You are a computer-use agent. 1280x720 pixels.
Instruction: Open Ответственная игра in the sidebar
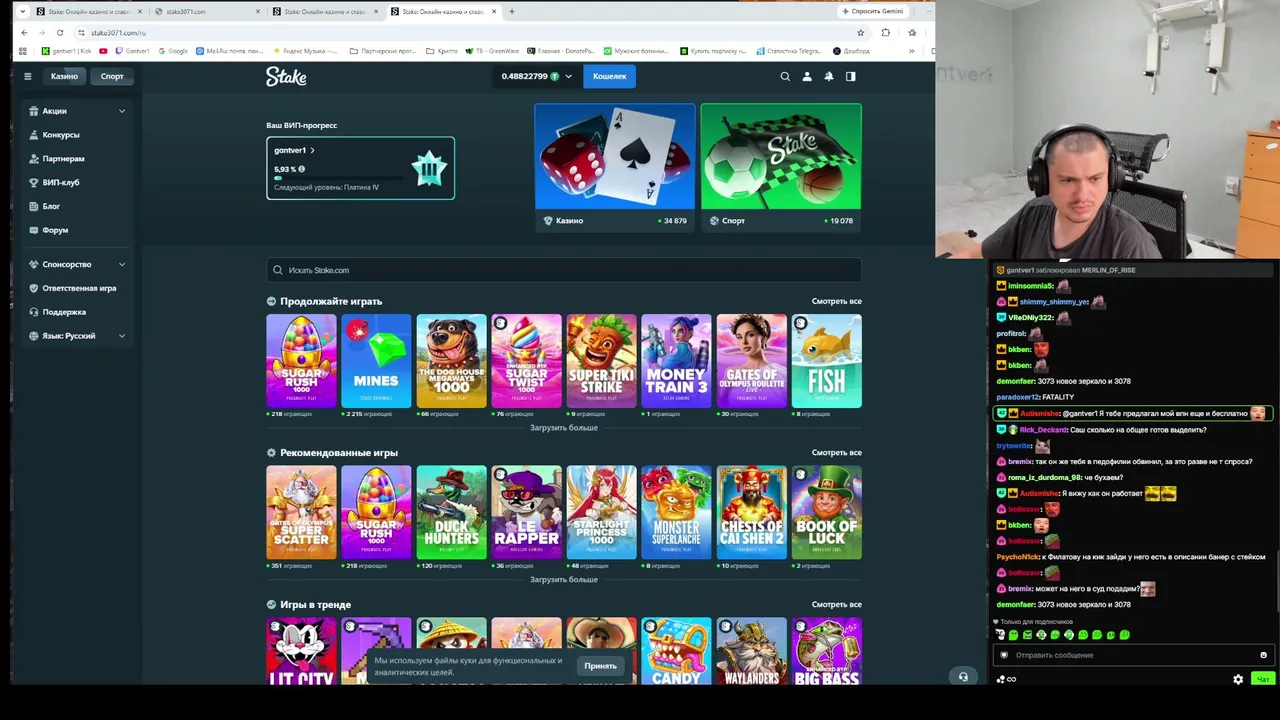click(x=79, y=288)
